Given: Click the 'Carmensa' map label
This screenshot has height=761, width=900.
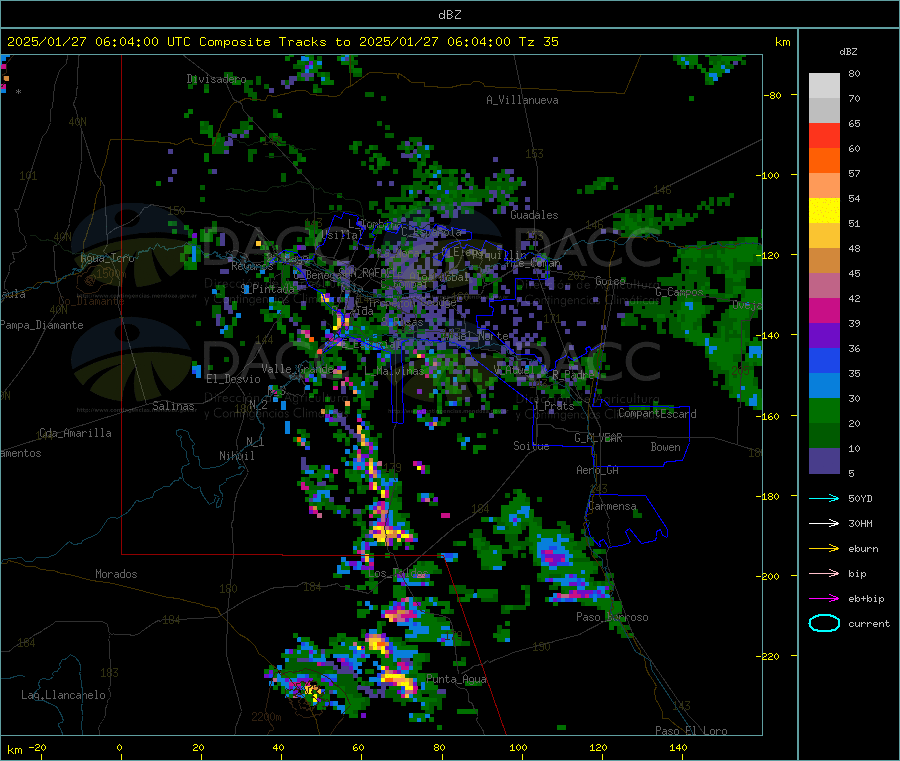Looking at the screenshot, I should (x=612, y=506).
